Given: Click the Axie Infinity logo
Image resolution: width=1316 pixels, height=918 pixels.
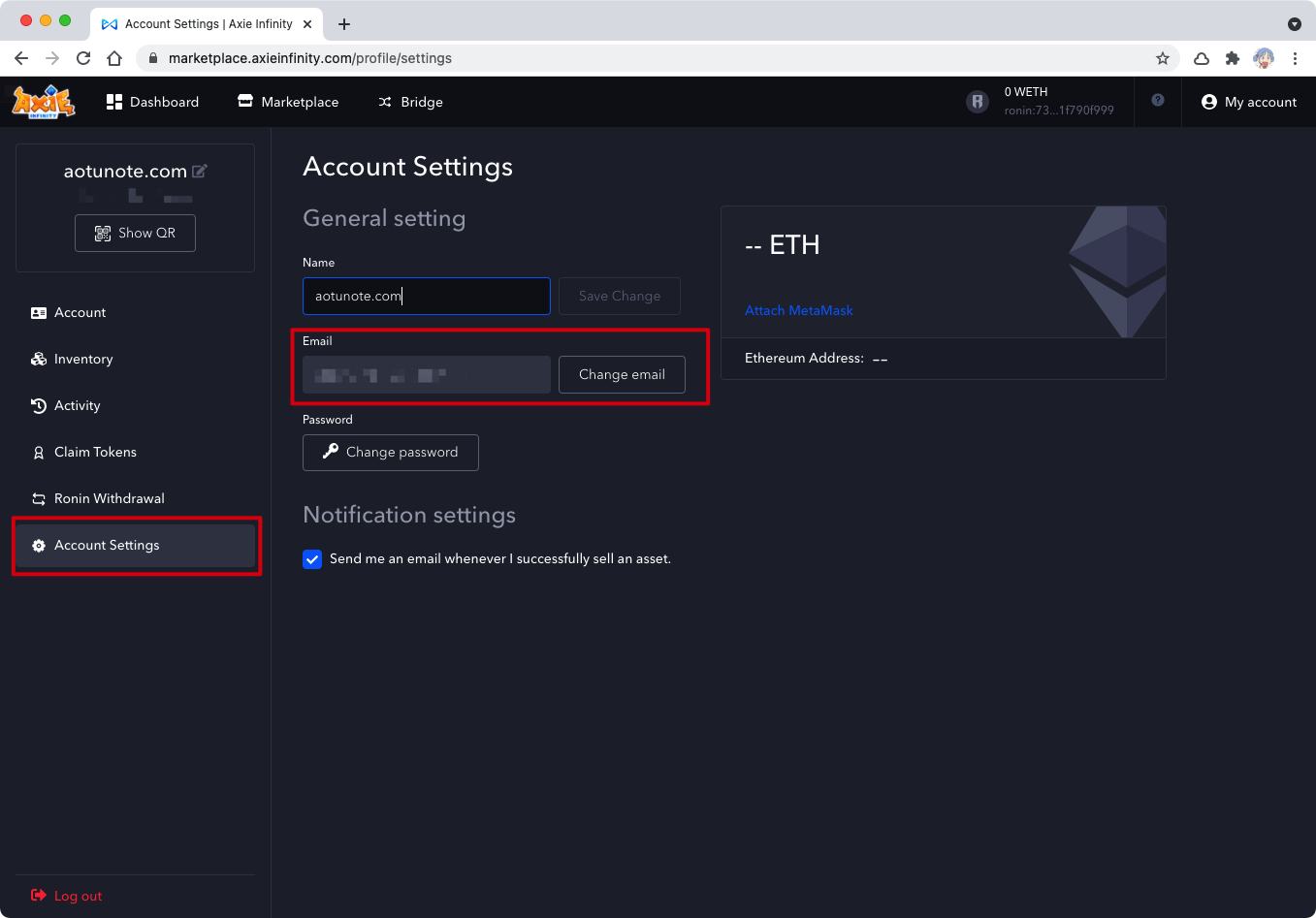Looking at the screenshot, I should pyautogui.click(x=43, y=102).
